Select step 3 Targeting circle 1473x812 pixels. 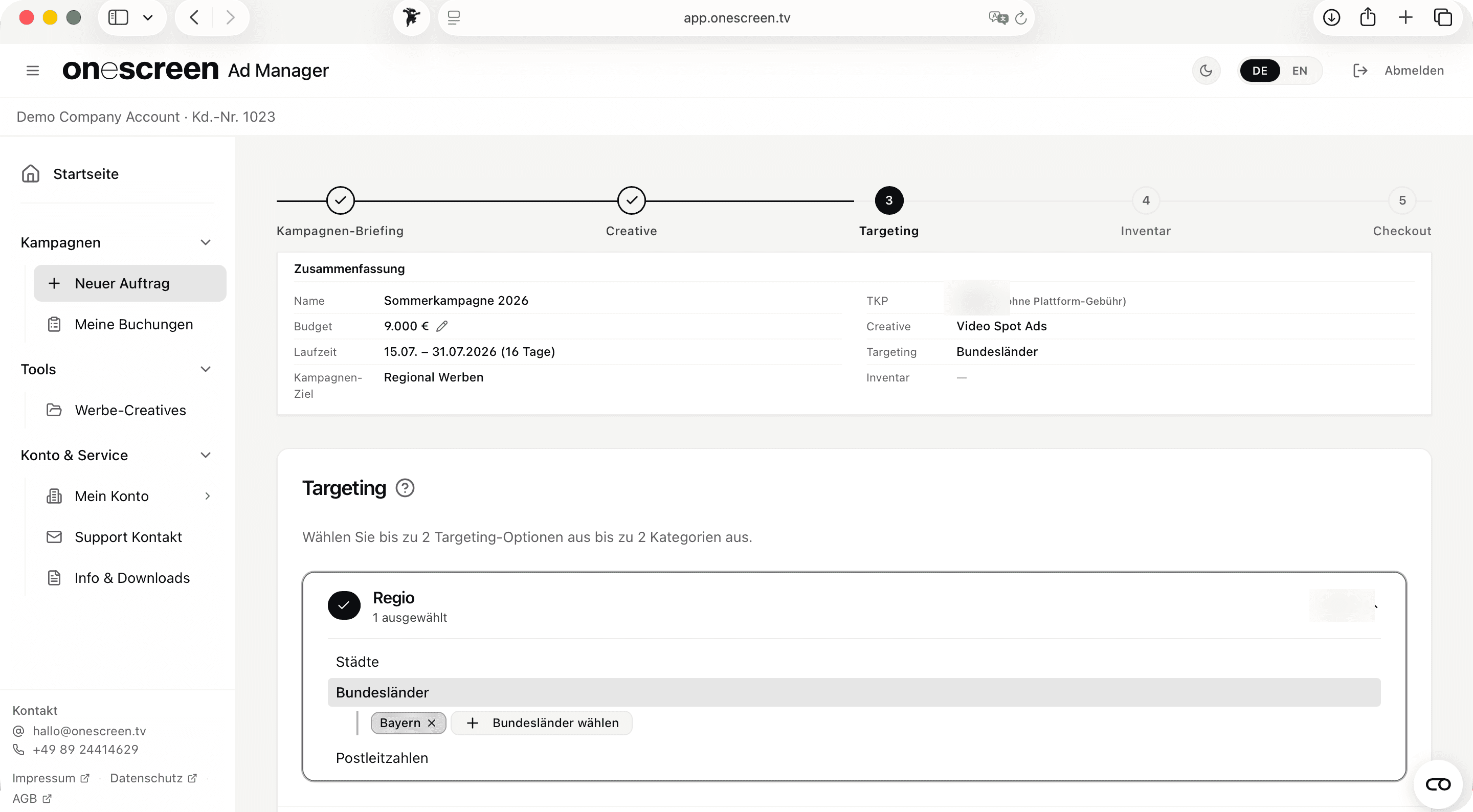888,200
